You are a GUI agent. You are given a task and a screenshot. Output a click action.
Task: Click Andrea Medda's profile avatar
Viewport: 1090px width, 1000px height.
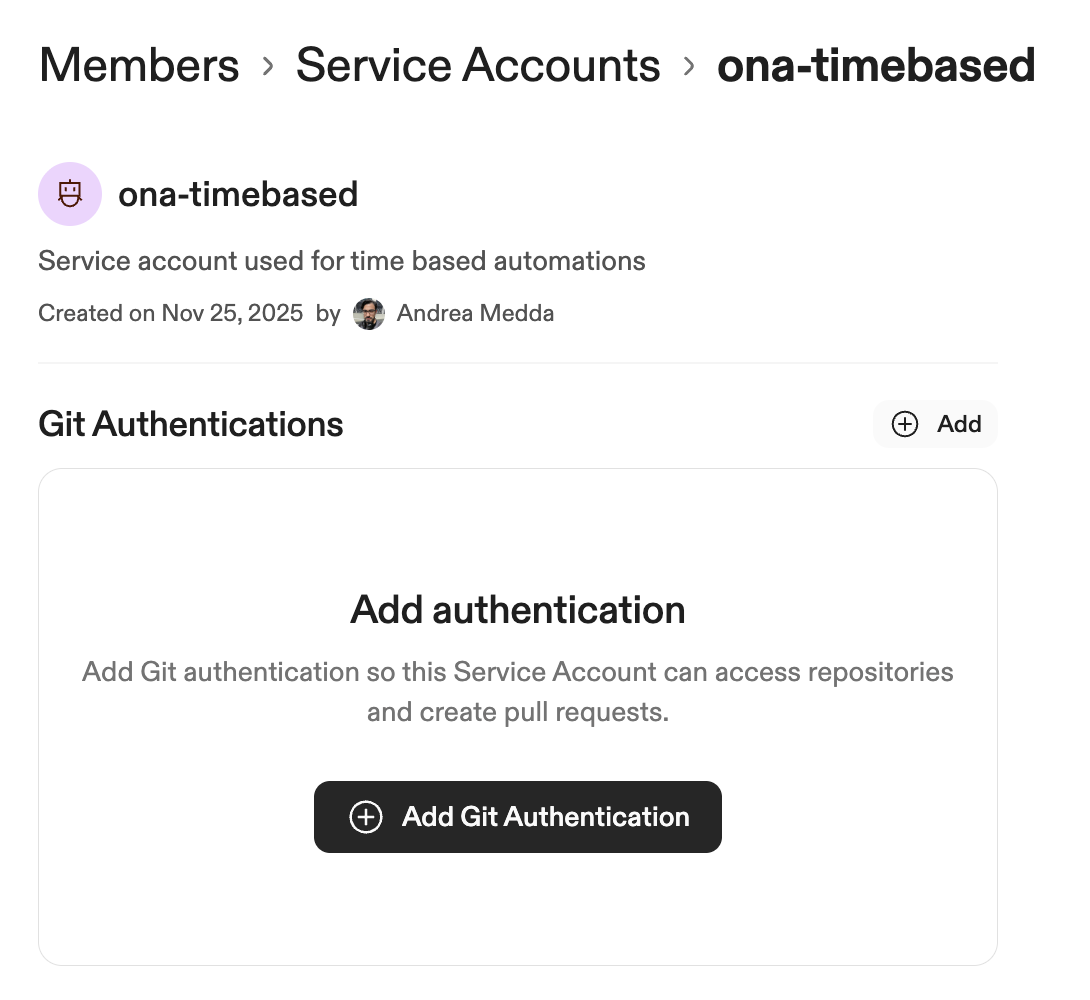[x=368, y=314]
